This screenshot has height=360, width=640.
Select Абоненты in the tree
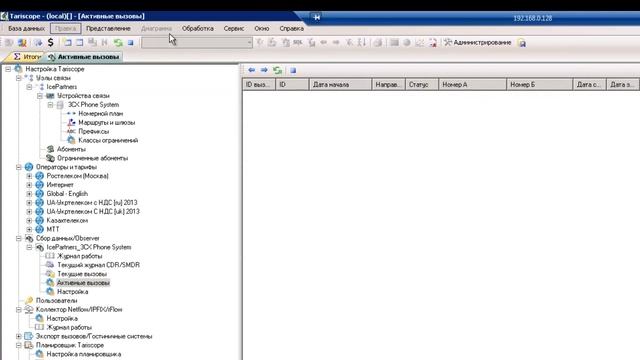pos(71,149)
